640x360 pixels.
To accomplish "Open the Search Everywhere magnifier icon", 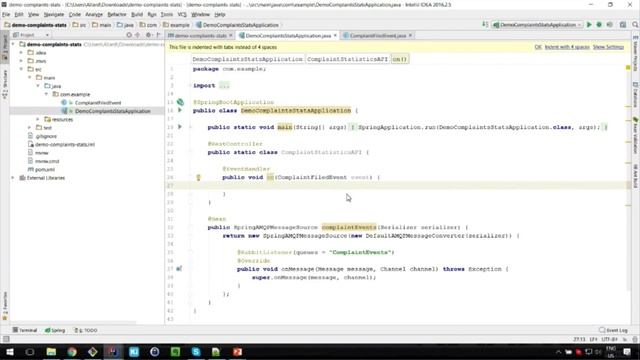I will (x=635, y=25).
